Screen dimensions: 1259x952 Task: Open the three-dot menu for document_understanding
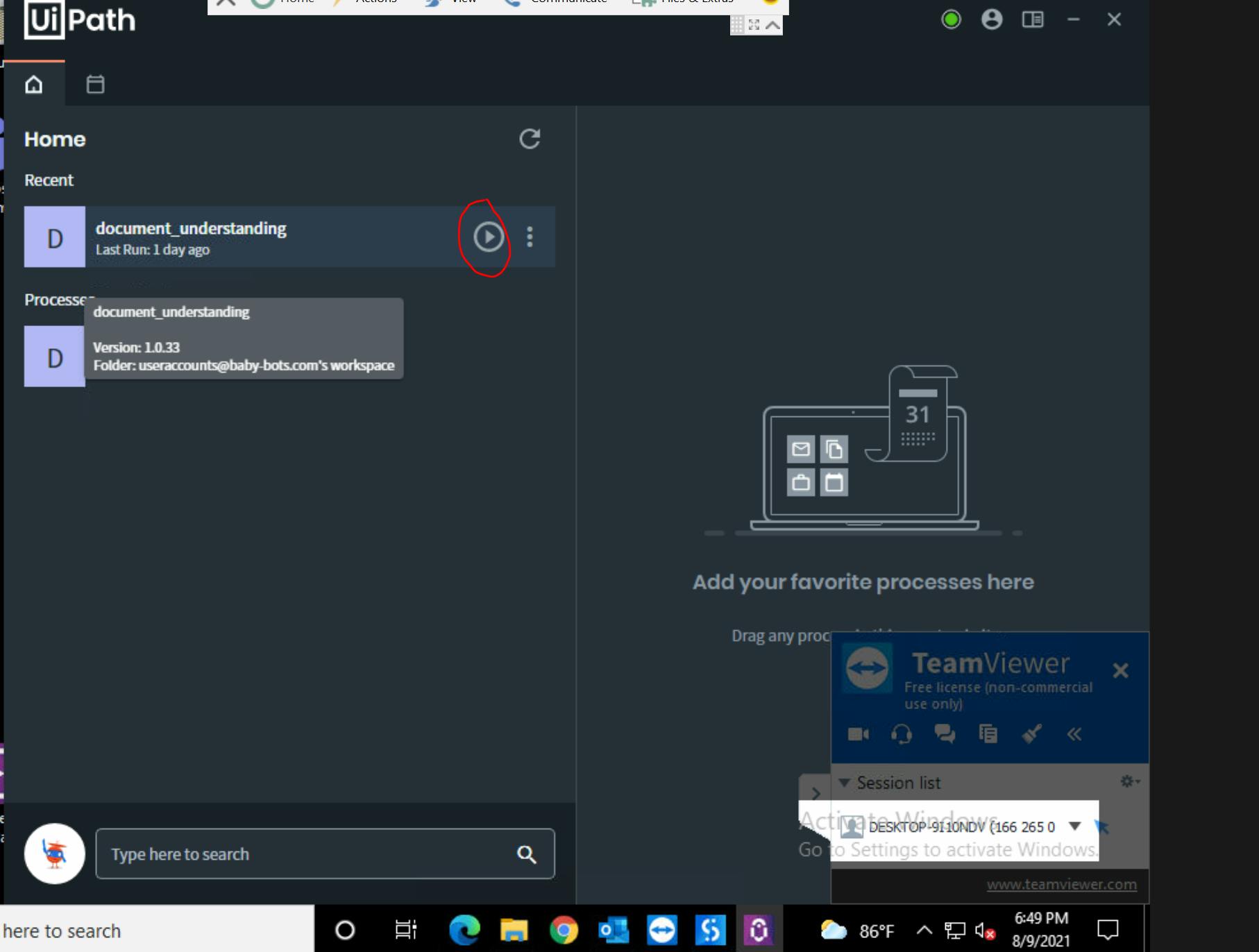click(x=530, y=237)
